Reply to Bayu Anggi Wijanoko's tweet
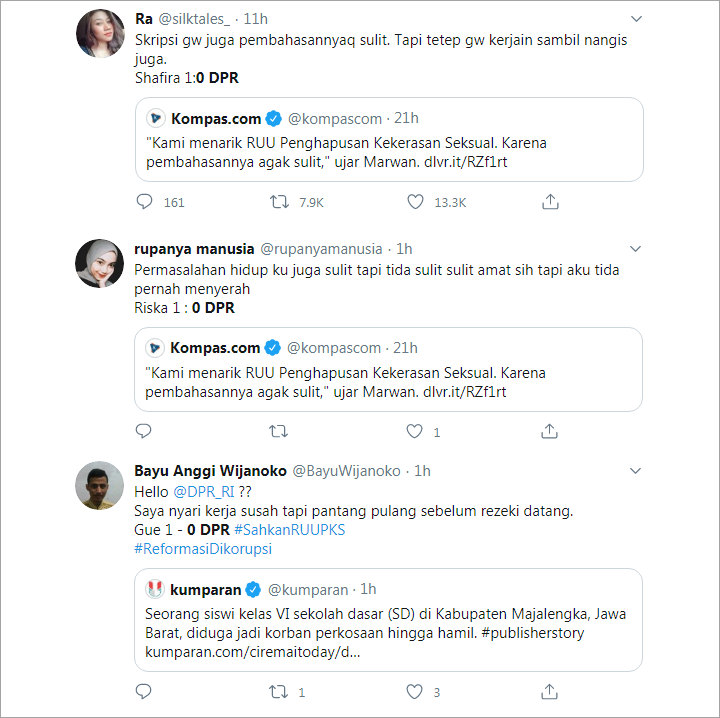 coord(143,691)
